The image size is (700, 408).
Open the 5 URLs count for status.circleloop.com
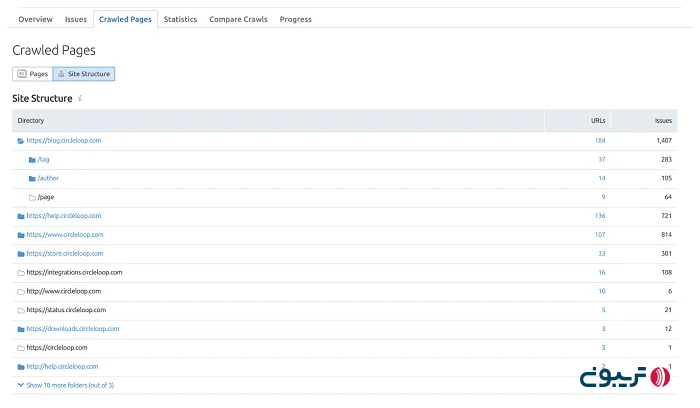point(603,310)
